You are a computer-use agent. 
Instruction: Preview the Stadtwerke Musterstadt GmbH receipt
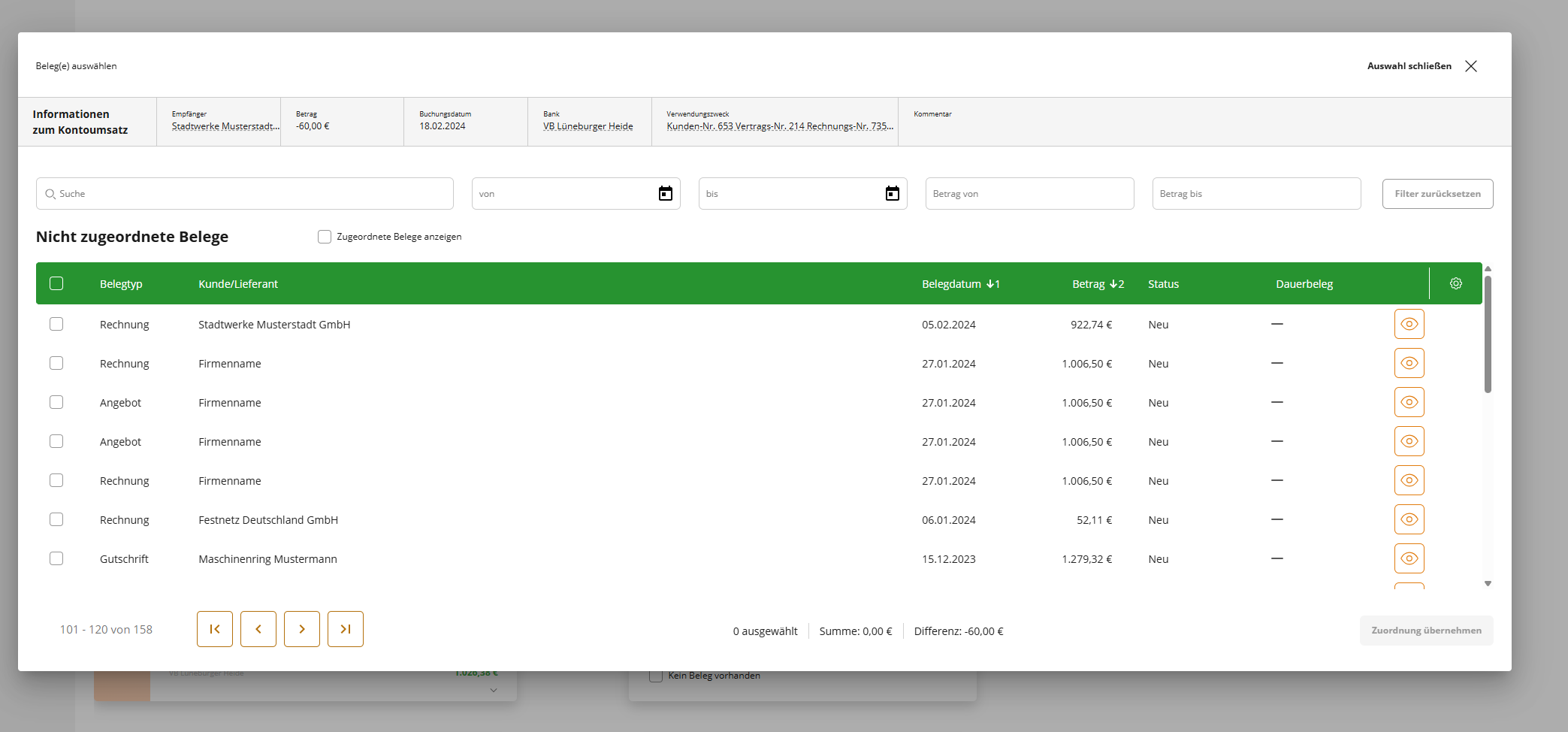pyautogui.click(x=1409, y=324)
